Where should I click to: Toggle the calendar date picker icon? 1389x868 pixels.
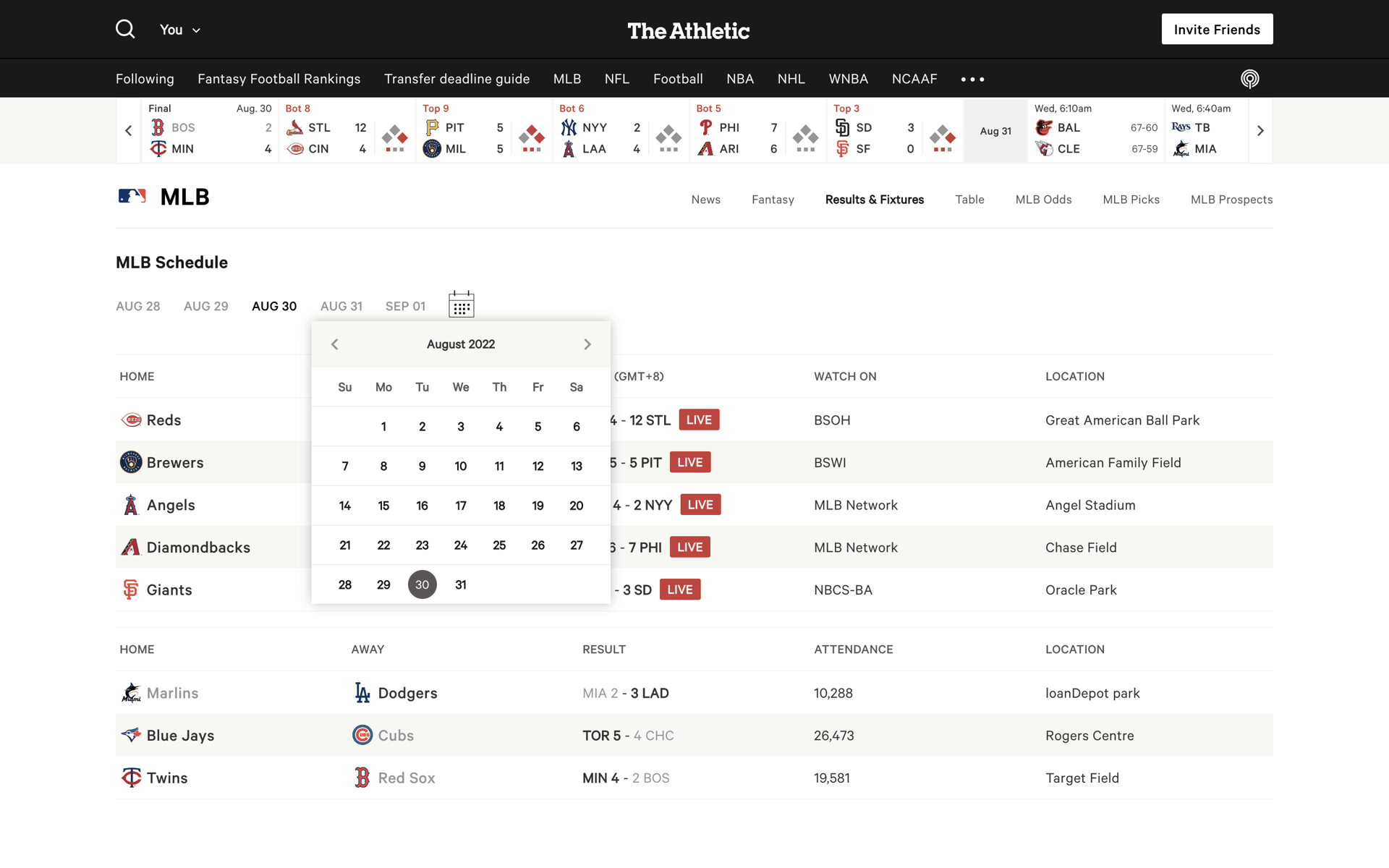click(461, 304)
